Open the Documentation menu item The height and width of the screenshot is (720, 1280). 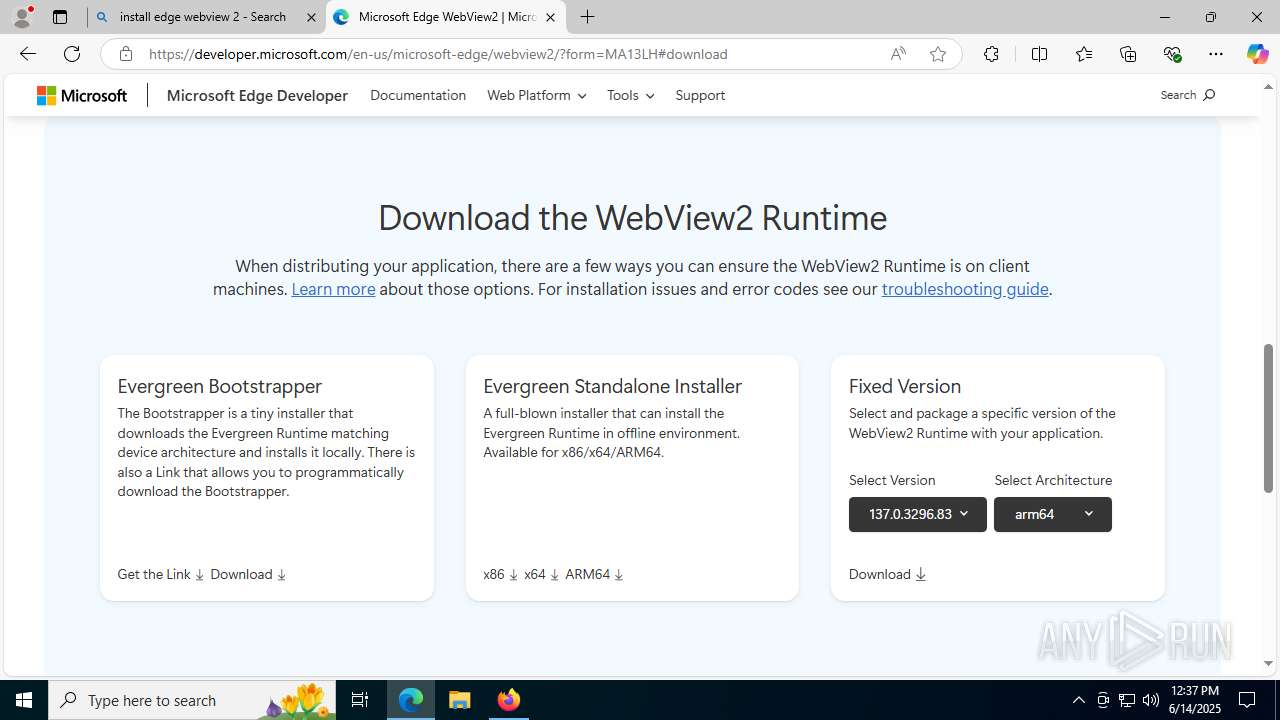point(418,95)
